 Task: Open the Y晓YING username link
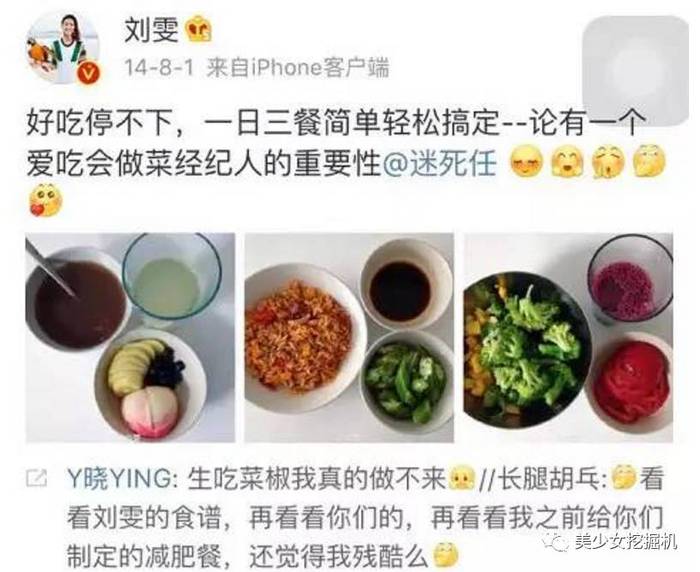[119, 479]
